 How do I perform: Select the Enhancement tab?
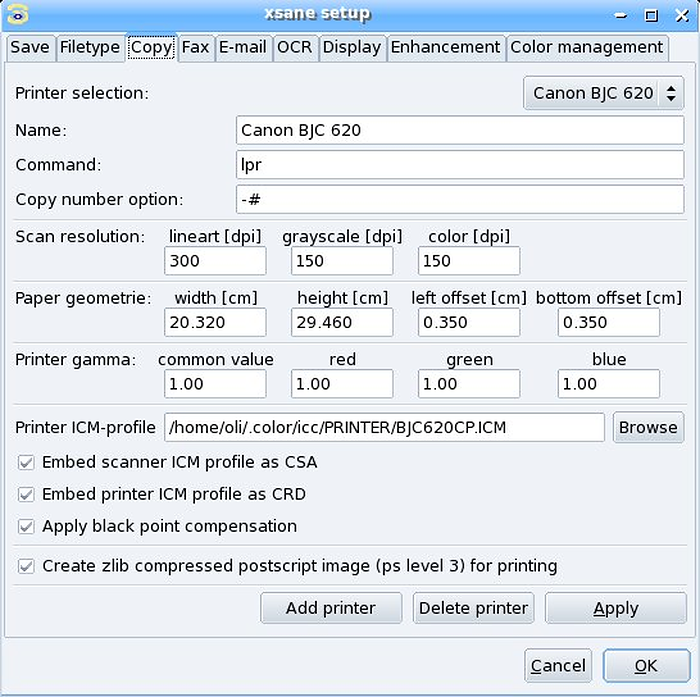tap(446, 47)
